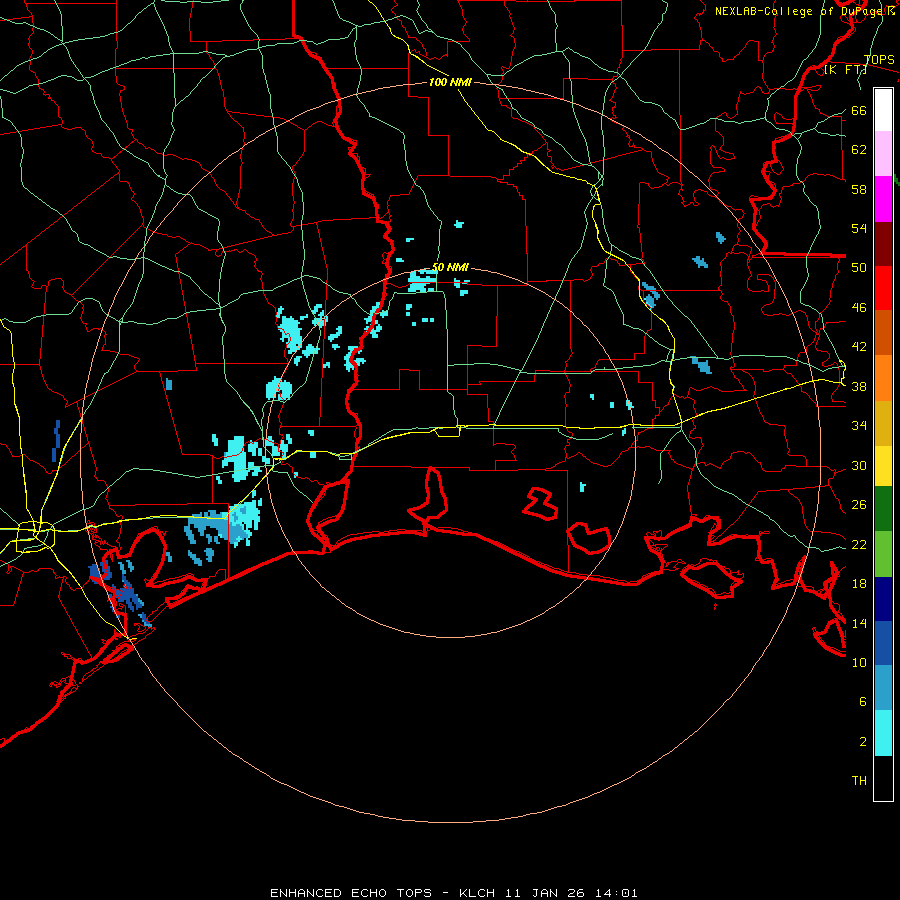
Task: Click the dark red maroon legend swatch
Action: (883, 243)
